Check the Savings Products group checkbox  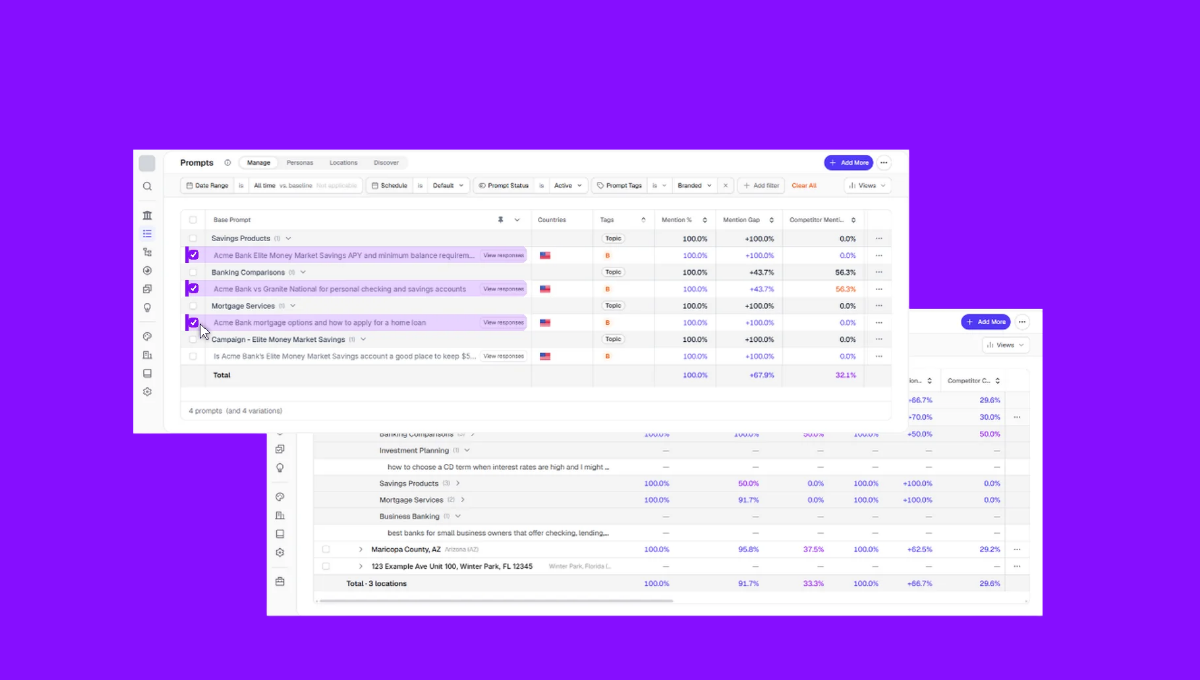pos(193,239)
